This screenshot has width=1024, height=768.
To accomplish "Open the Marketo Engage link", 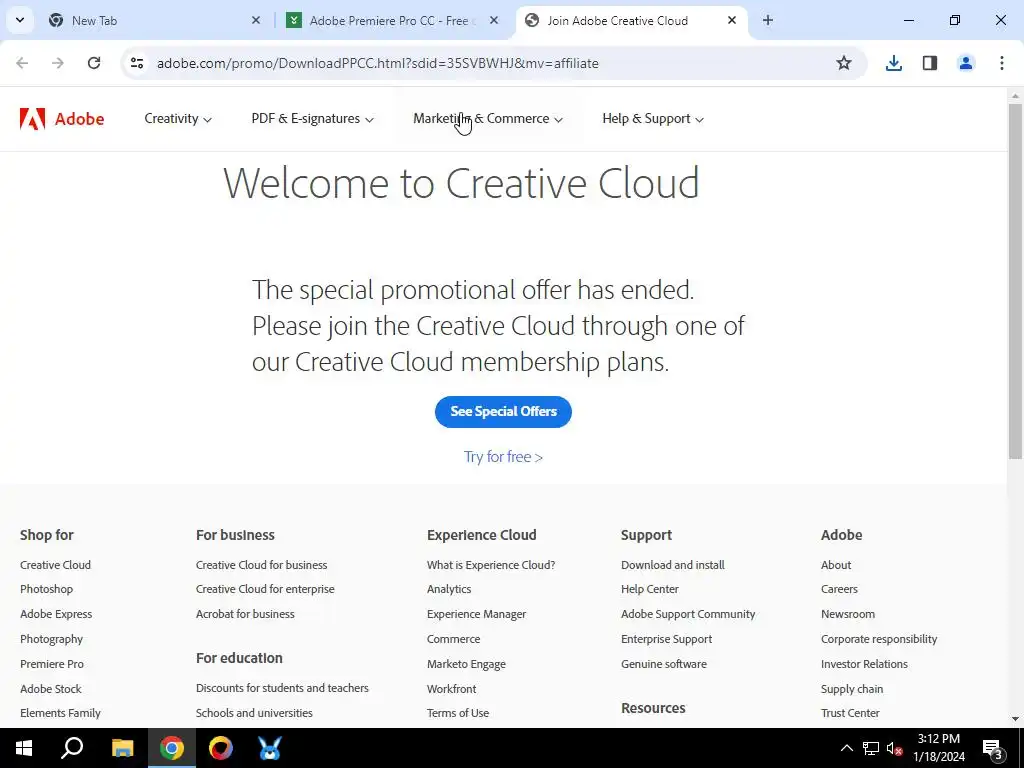I will [466, 664].
